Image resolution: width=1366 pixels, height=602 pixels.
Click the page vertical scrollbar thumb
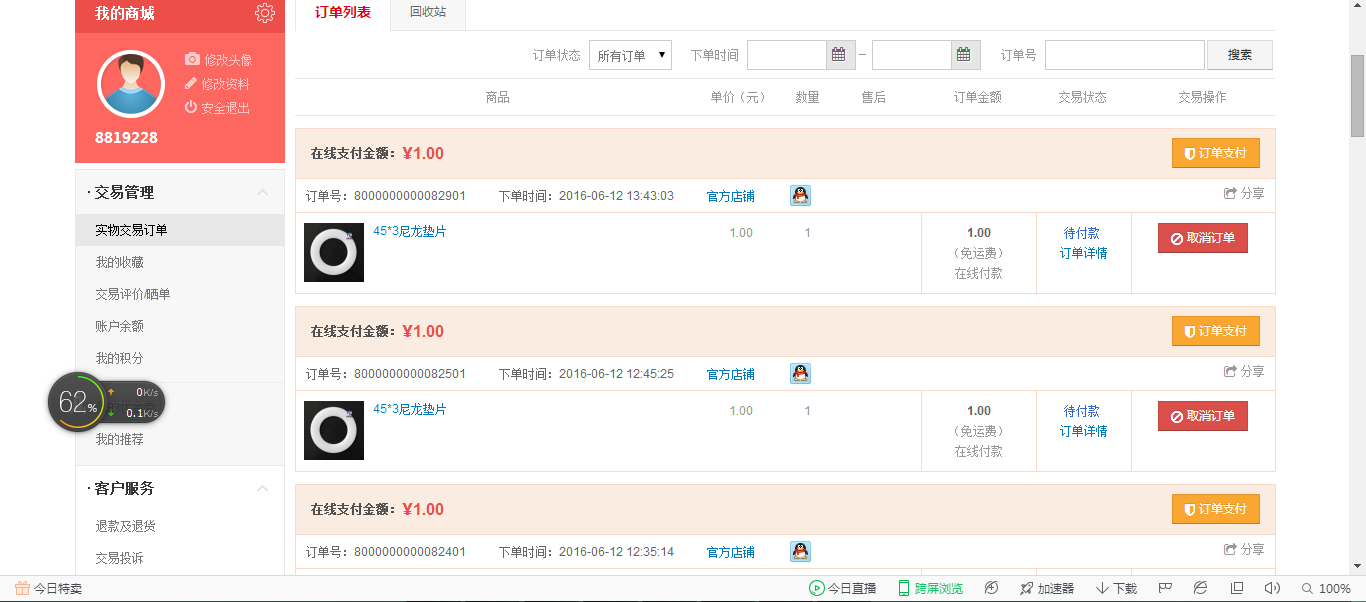(1358, 95)
